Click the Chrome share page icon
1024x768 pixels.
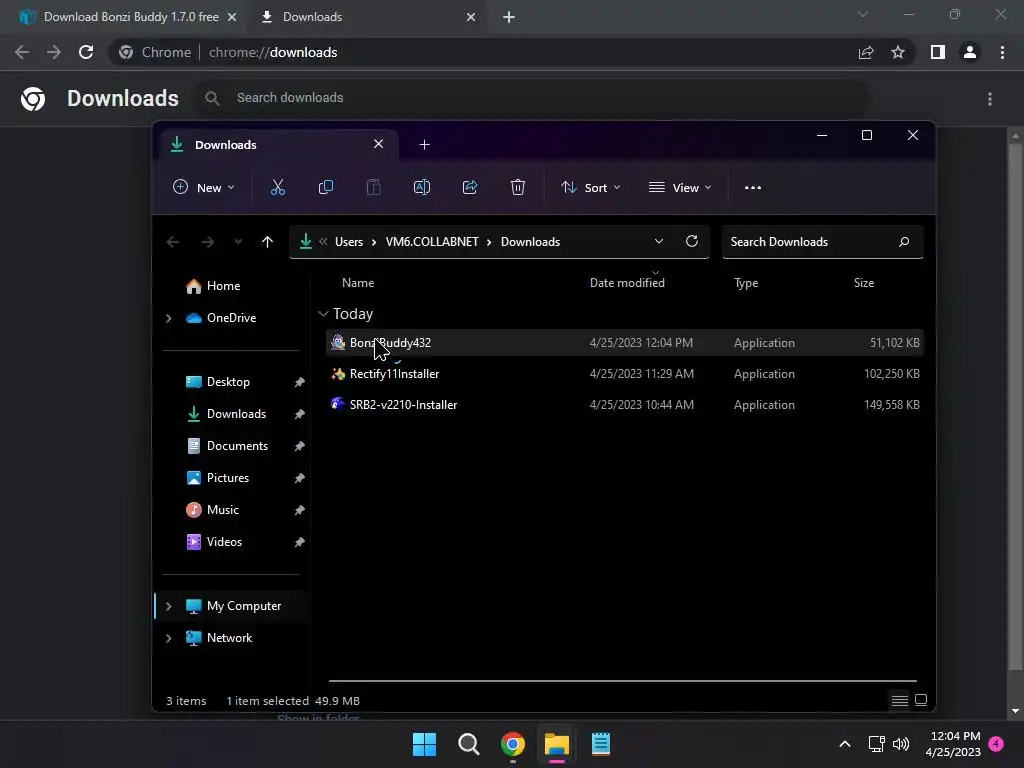[x=866, y=52]
